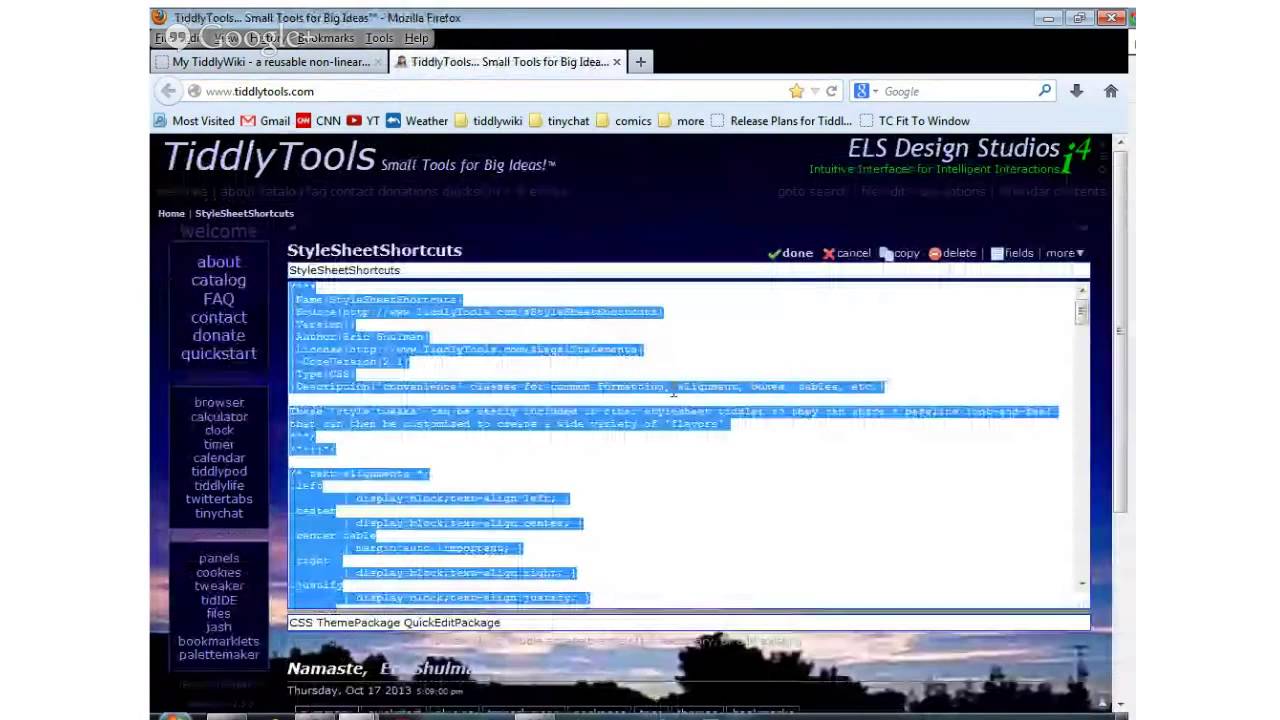1280x720 pixels.
Task: Click the TC Fit To Window bookmarklet
Action: (914, 121)
